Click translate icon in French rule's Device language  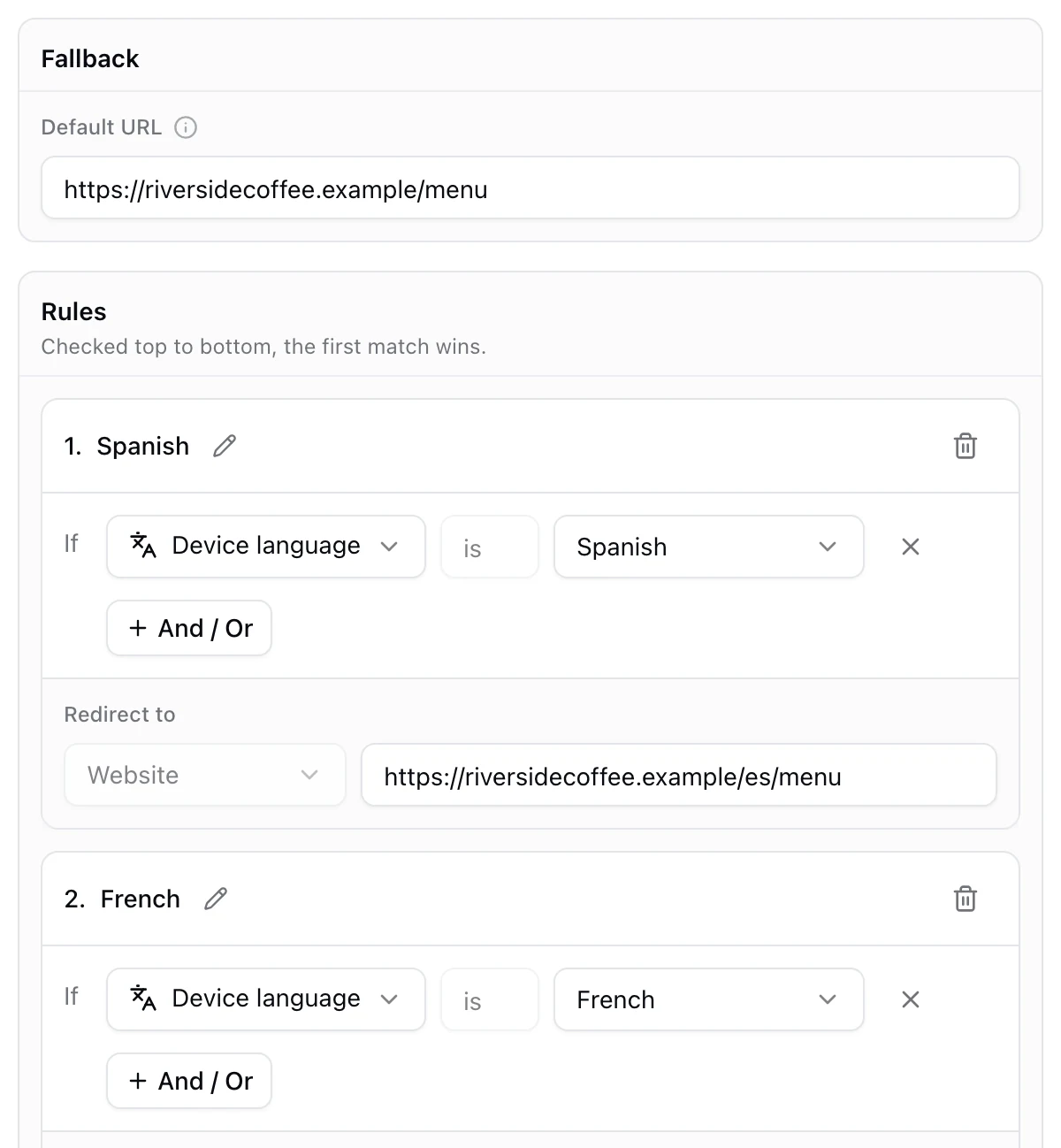[143, 999]
